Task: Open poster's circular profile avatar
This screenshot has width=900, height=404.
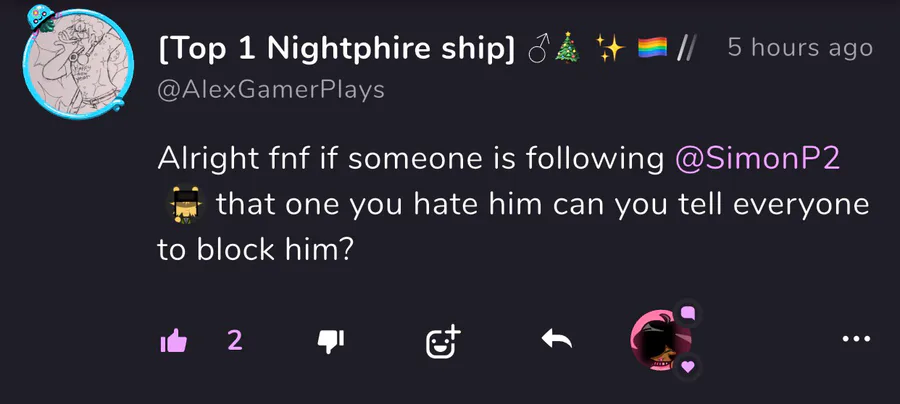Action: 78,64
